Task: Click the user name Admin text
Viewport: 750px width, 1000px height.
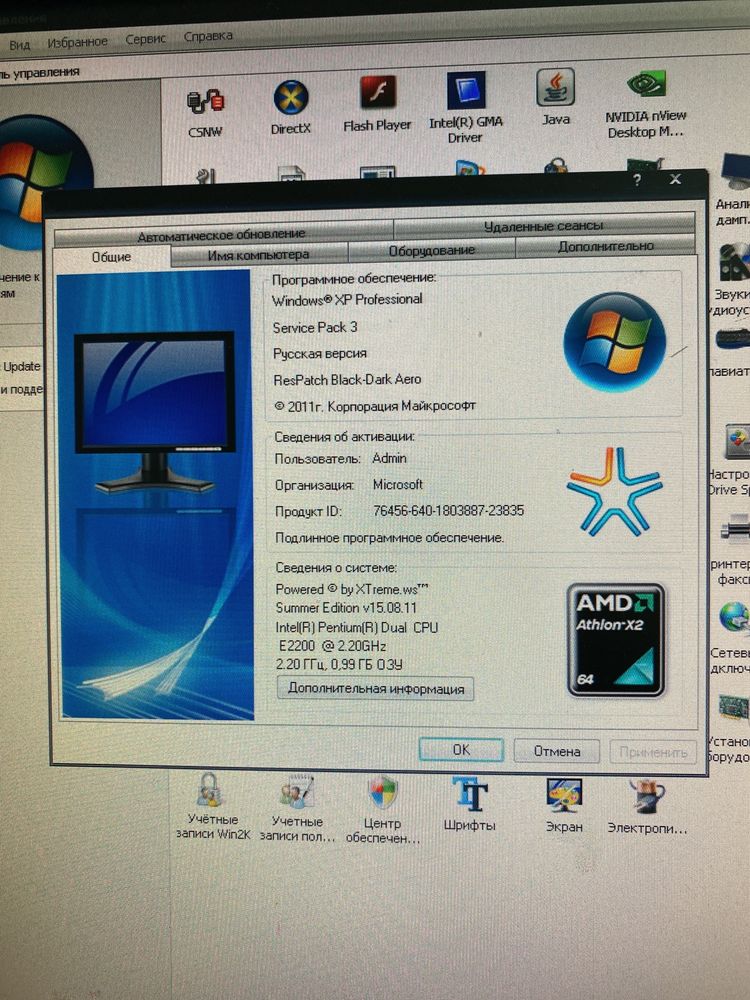Action: click(389, 458)
